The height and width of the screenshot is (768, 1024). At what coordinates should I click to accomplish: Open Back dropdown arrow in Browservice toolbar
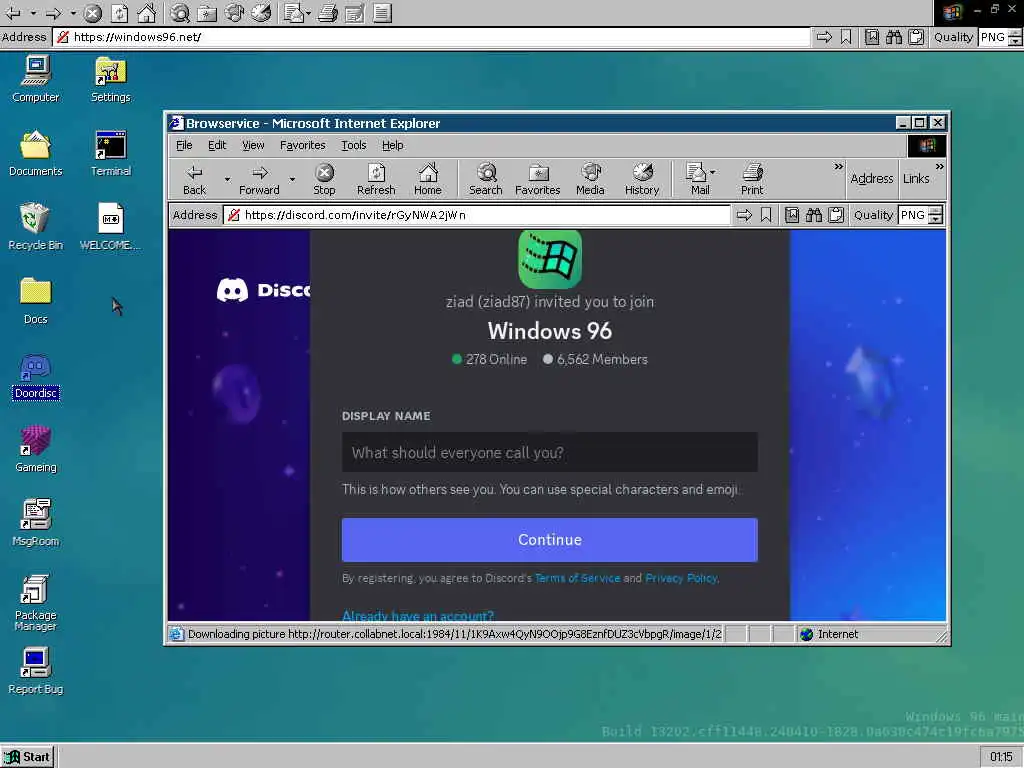(x=227, y=179)
